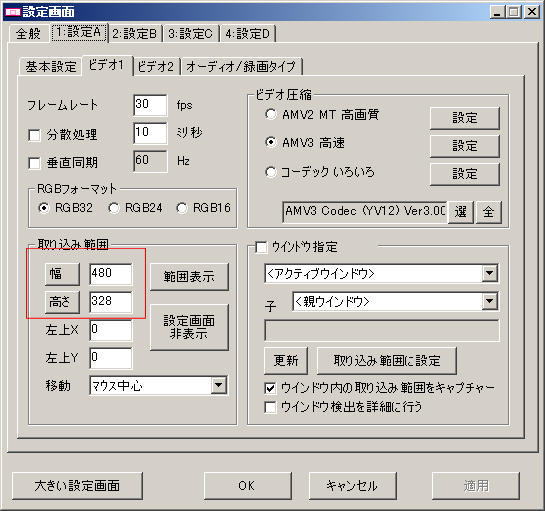This screenshot has width=545, height=511.
Task: Select the AMV2 MT 高画質 radio button
Action: (271, 114)
